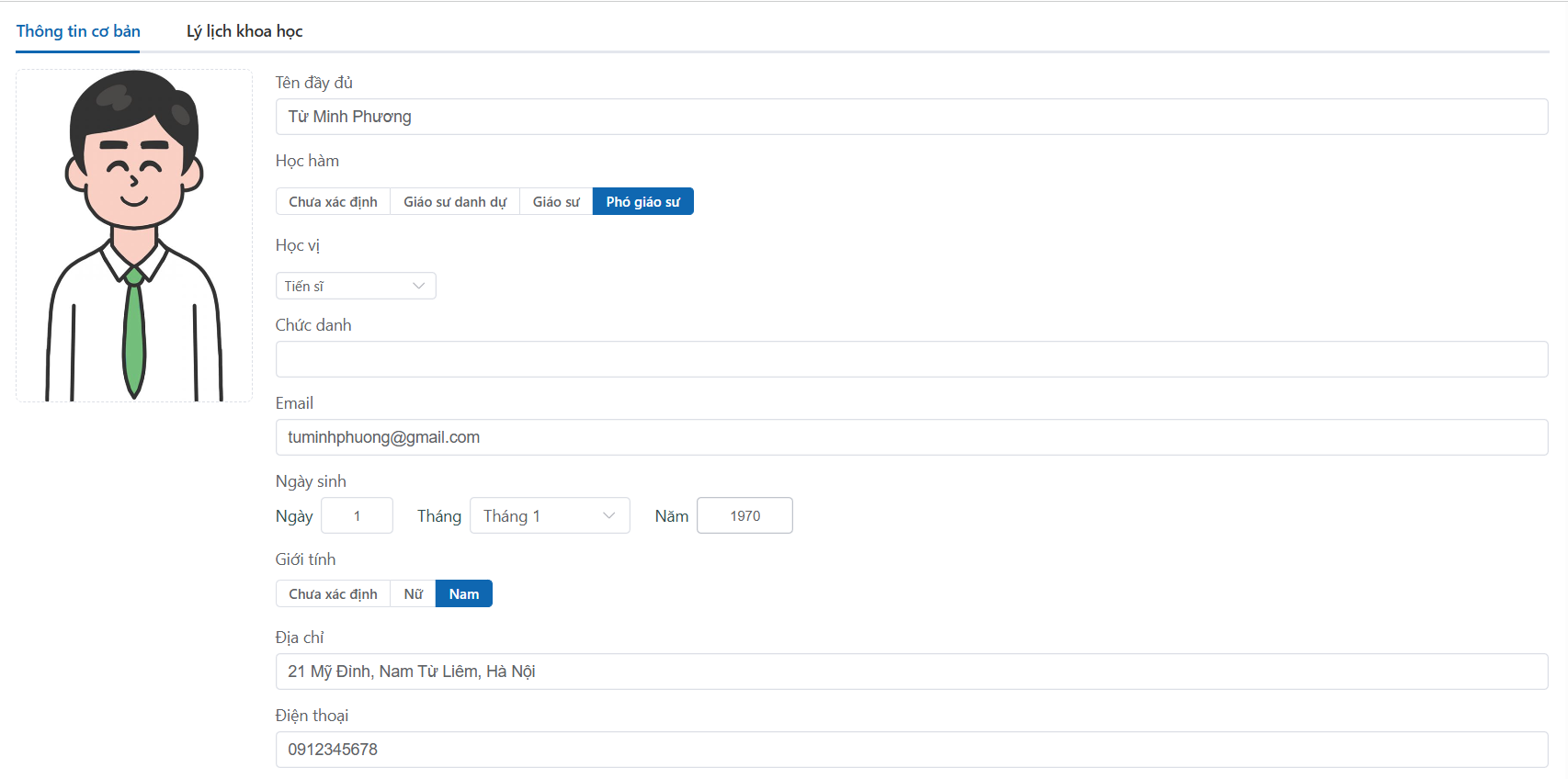Choose the Giáo sư rank option

click(556, 202)
